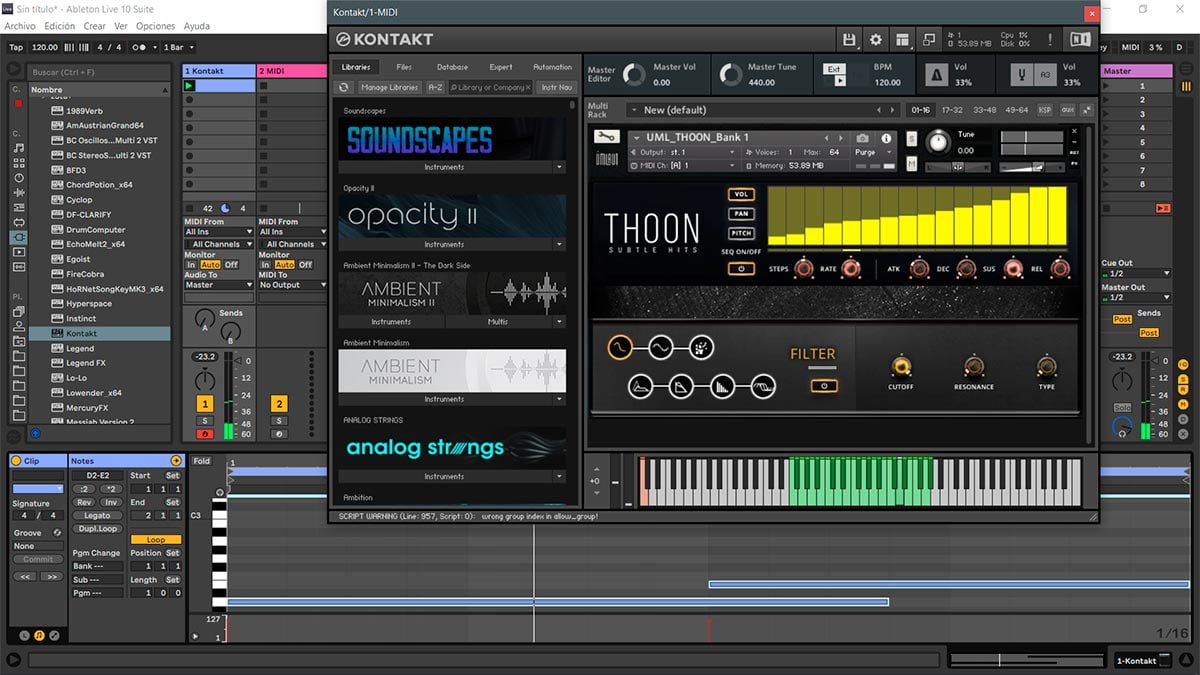Open track 1 Audio To Master dropdown
Viewport: 1200px width, 675px height.
217,285
